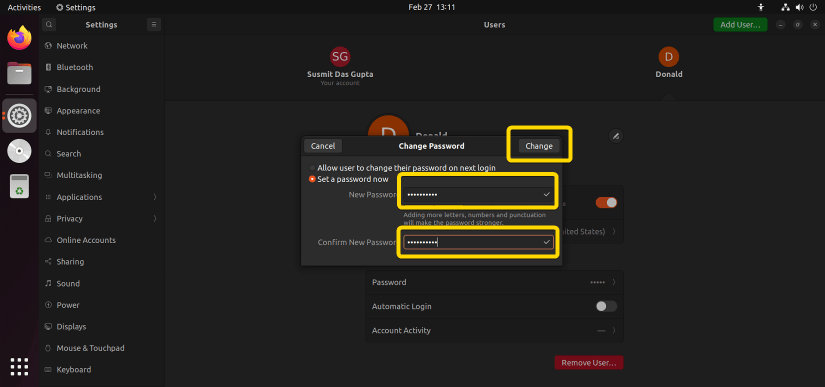Click the volume icon in system tray
This screenshot has width=825, height=387.
click(x=799, y=7)
